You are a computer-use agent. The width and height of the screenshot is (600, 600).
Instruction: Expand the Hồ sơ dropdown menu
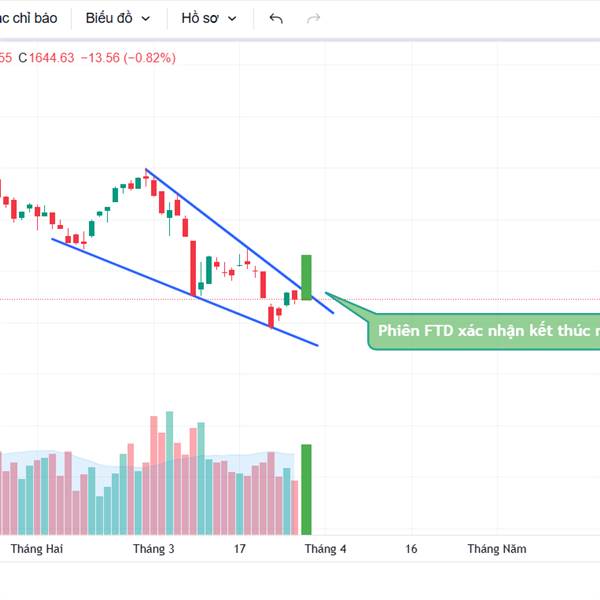pyautogui.click(x=209, y=18)
